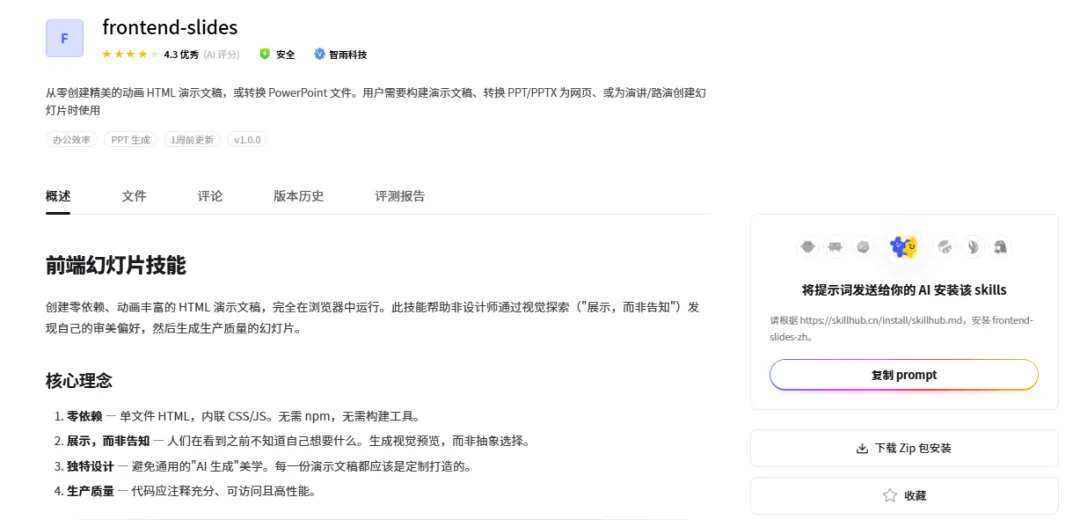This screenshot has height=527, width=1080.
Task: Click the skillhub.cn install instruction text
Action: point(902,329)
